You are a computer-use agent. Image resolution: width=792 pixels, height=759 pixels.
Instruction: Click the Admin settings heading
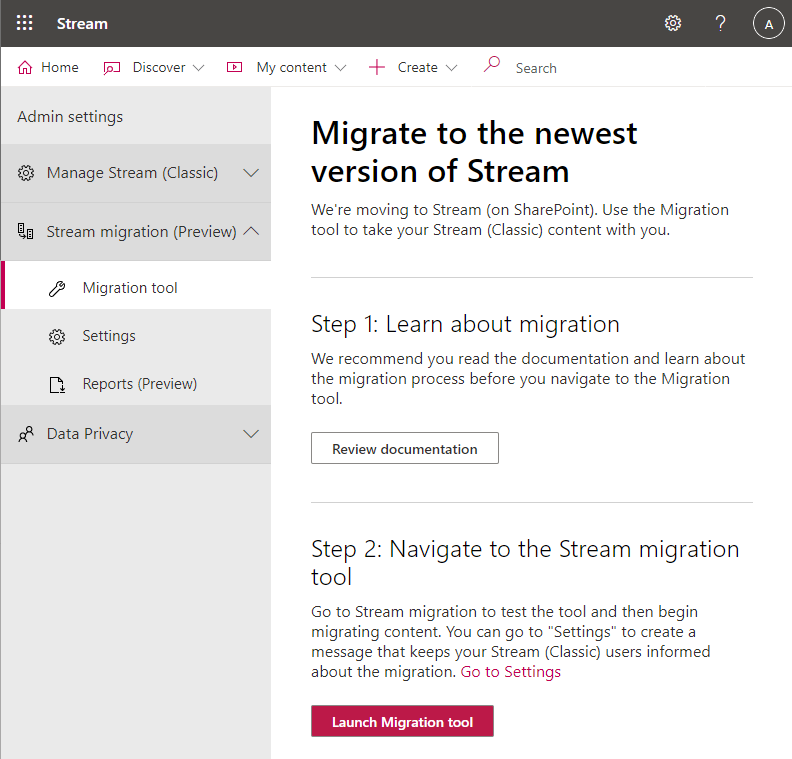[x=70, y=117]
